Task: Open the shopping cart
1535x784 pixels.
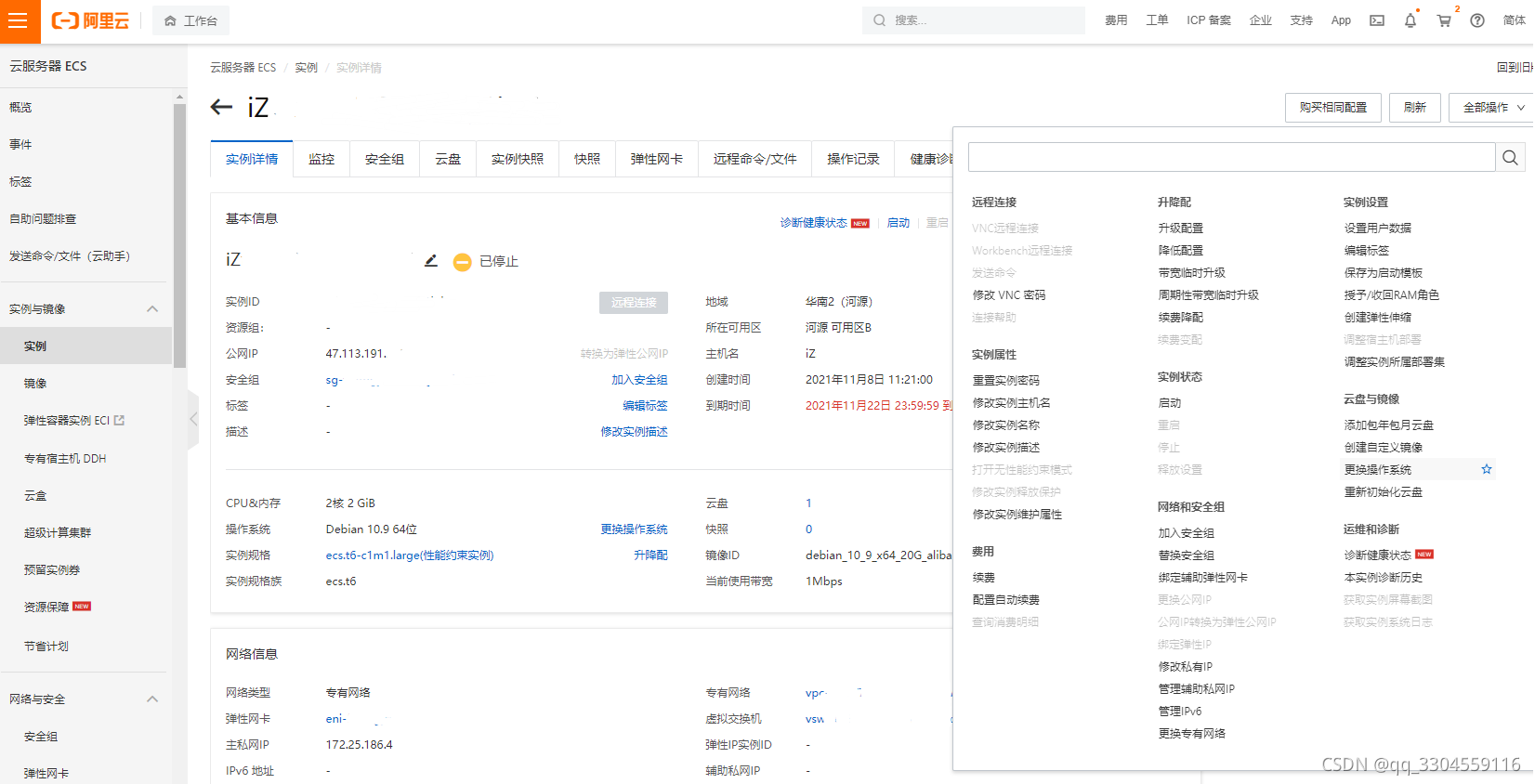Action: tap(1444, 20)
